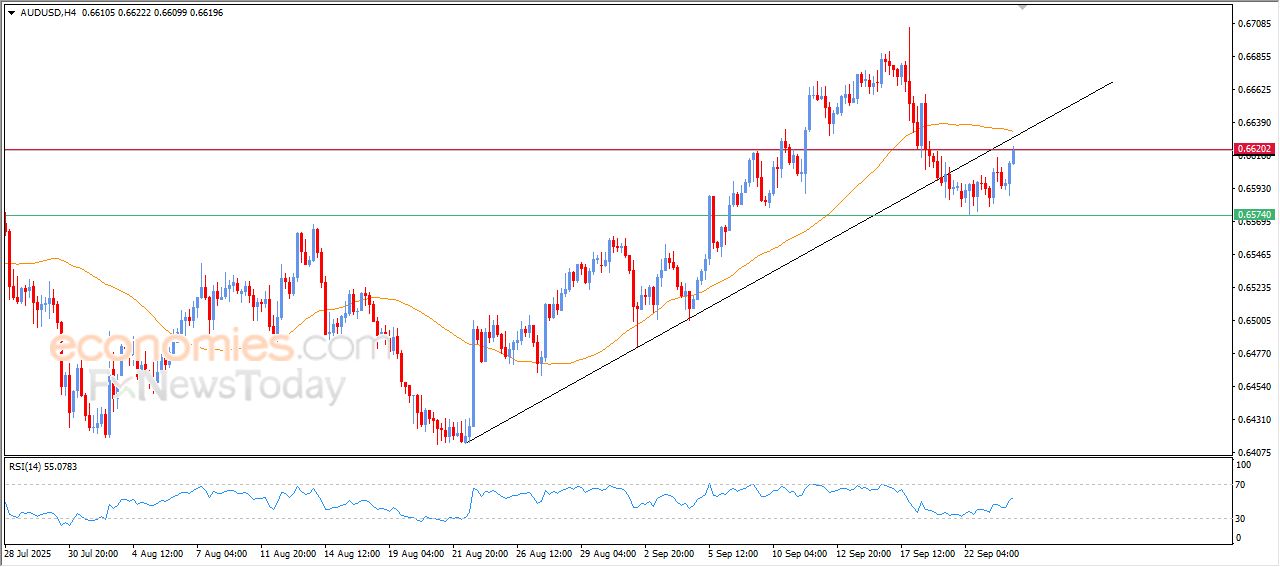Click the 0.65005 price axis label
1280x567 pixels.
1254,320
